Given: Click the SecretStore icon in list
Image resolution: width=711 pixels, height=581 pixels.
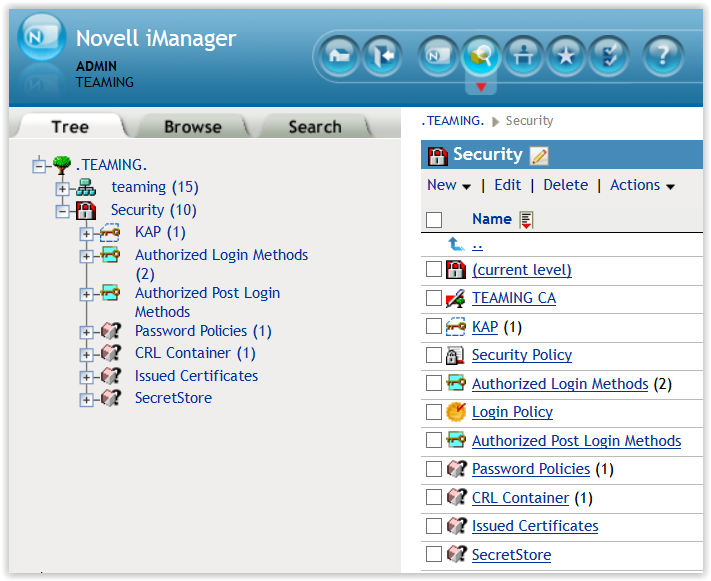Looking at the screenshot, I should click(456, 554).
